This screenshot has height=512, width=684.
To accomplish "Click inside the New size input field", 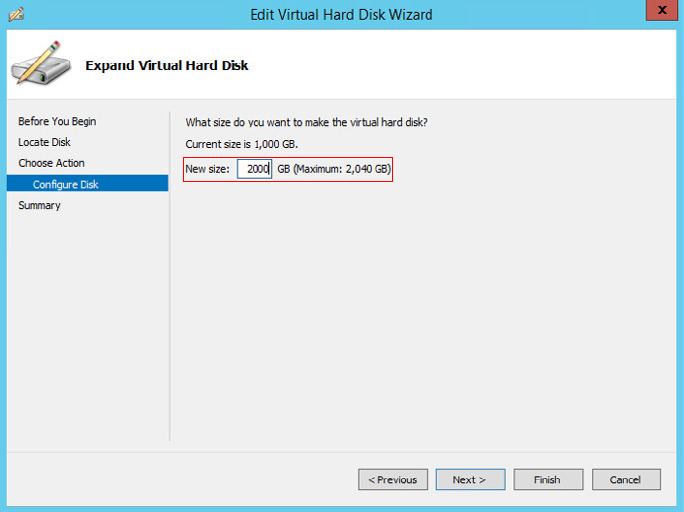I will click(254, 169).
